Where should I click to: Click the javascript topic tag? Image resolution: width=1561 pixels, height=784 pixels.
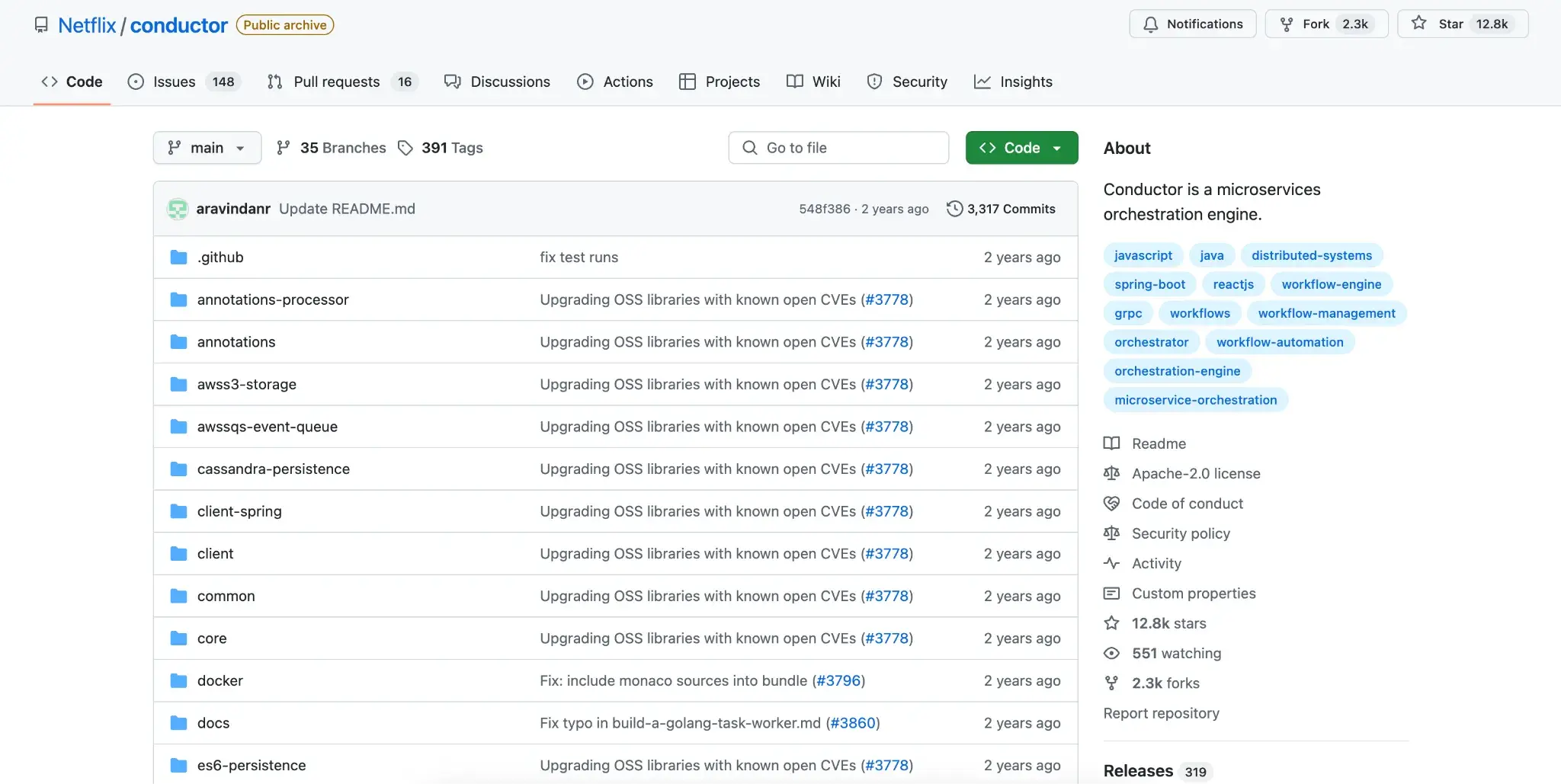coord(1143,255)
